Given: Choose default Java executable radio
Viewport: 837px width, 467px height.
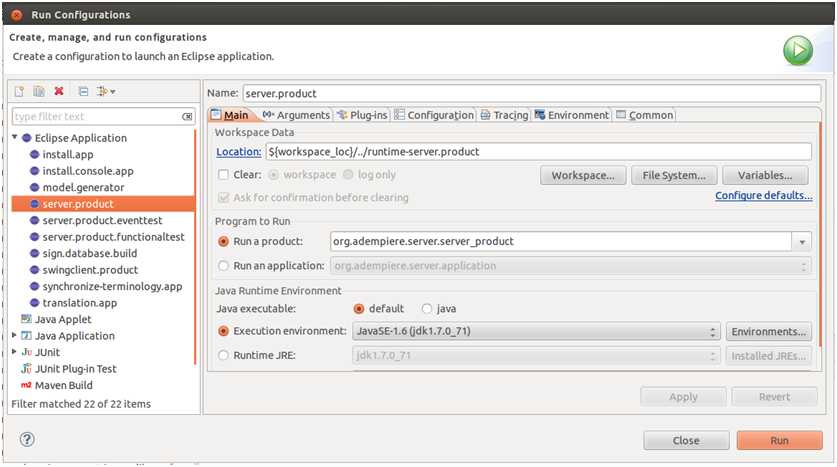Looking at the screenshot, I should coord(359,308).
